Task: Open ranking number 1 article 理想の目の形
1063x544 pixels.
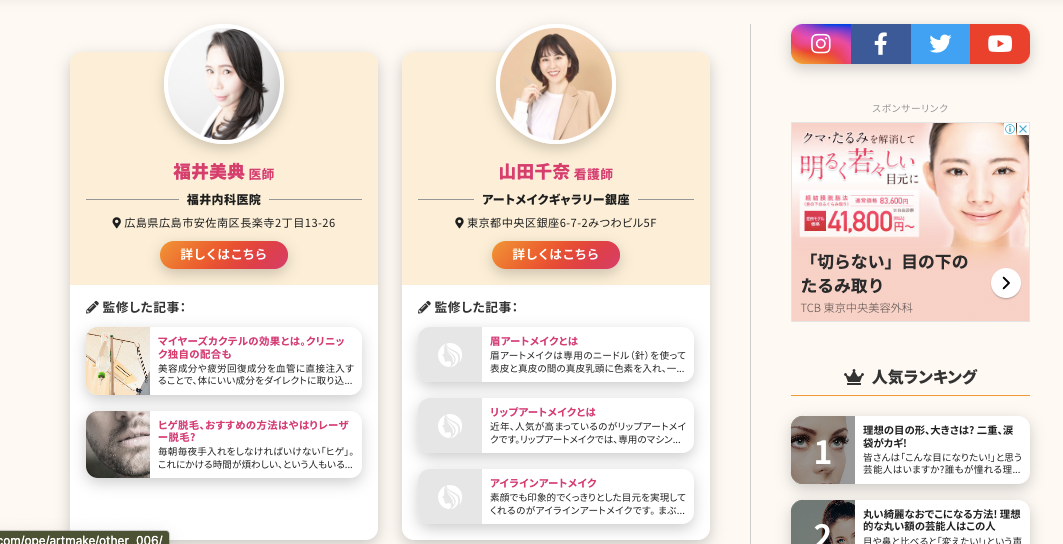Action: point(910,450)
